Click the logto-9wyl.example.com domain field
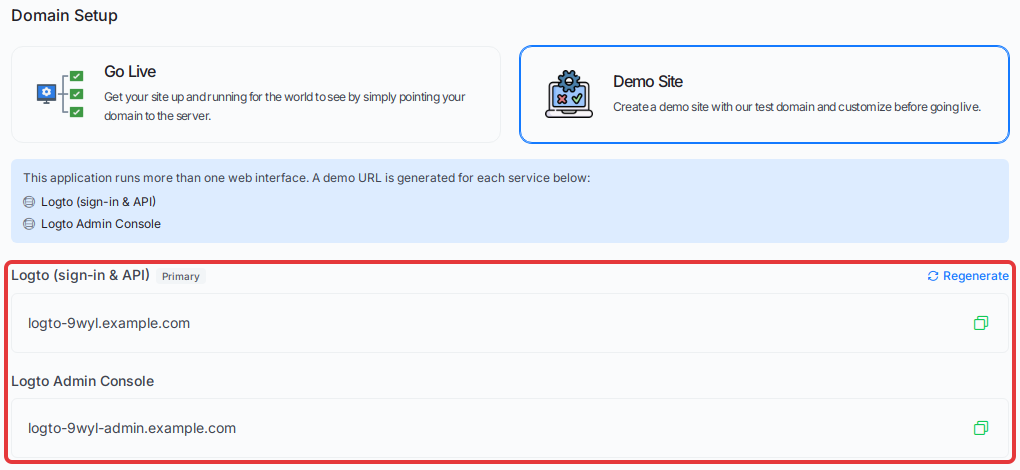 (x=509, y=323)
